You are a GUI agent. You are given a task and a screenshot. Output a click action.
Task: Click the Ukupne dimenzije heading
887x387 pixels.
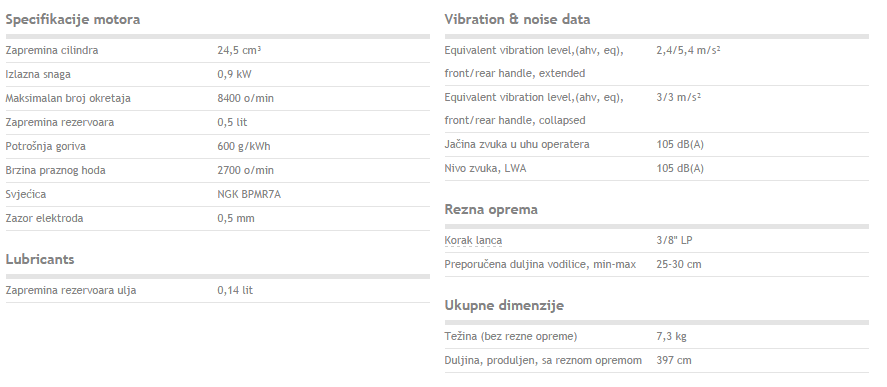504,306
